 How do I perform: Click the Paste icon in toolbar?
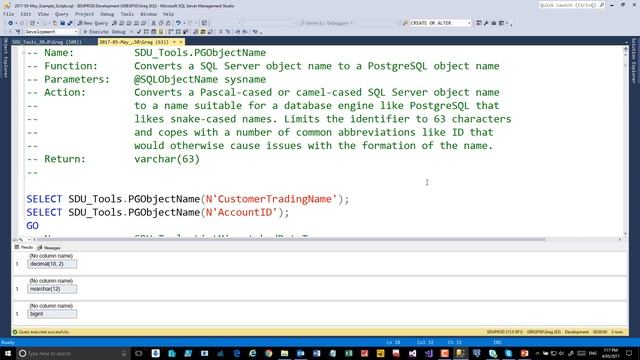click(168, 23)
